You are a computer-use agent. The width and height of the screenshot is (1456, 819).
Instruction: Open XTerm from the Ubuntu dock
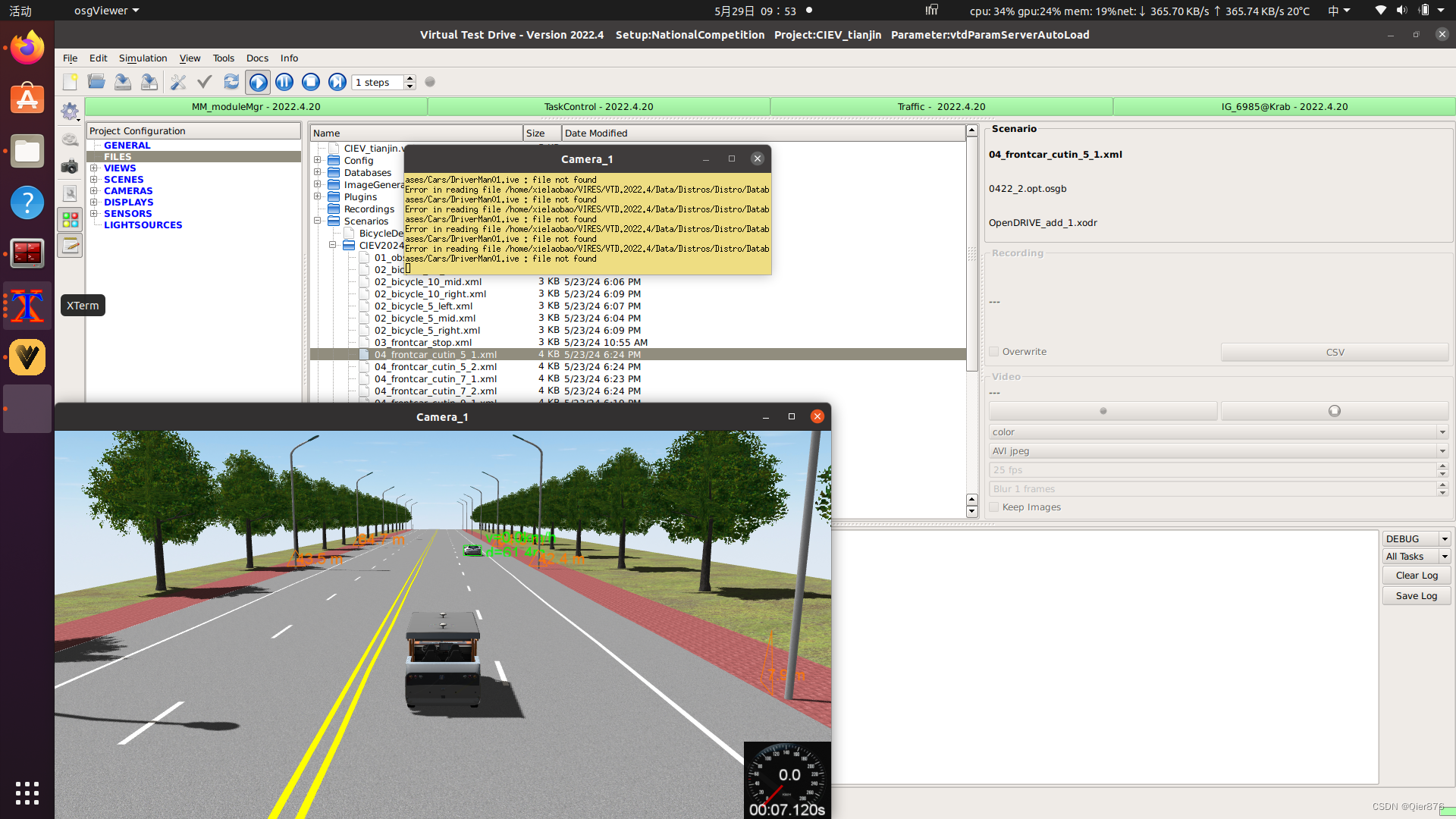[27, 306]
